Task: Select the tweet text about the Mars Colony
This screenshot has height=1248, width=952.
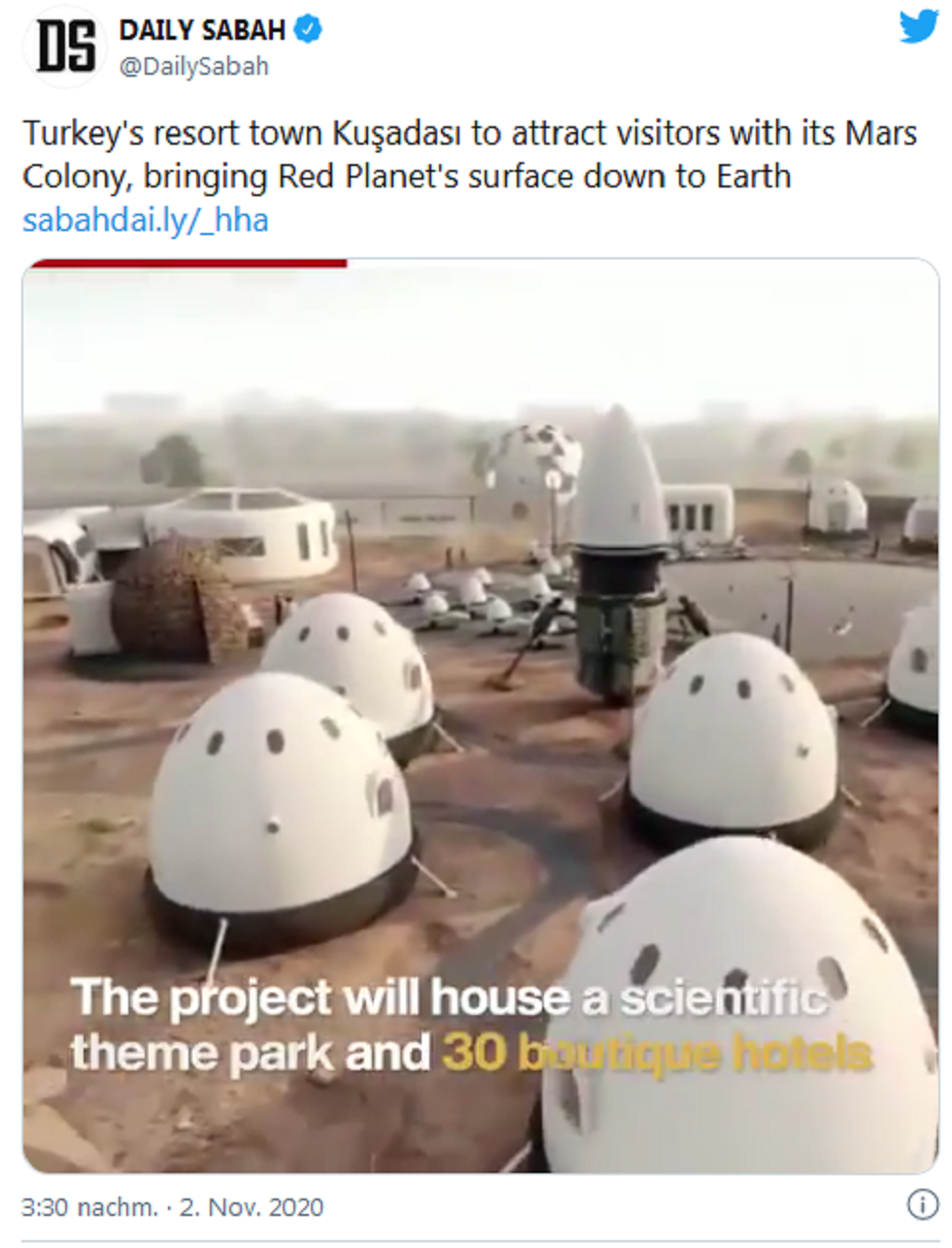Action: [469, 154]
